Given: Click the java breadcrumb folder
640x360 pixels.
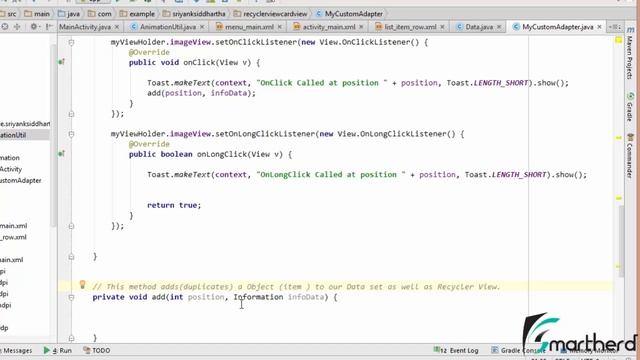Looking at the screenshot, I should coord(69,14).
